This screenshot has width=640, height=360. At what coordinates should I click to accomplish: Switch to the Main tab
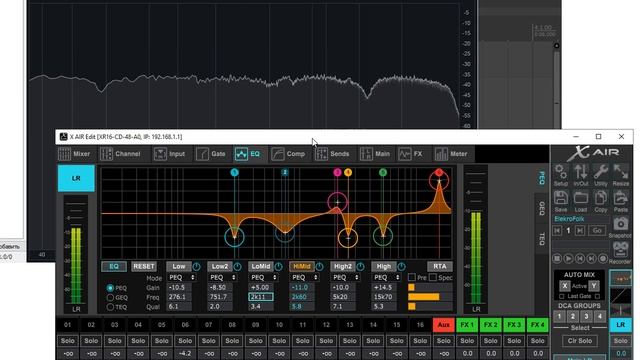375,154
